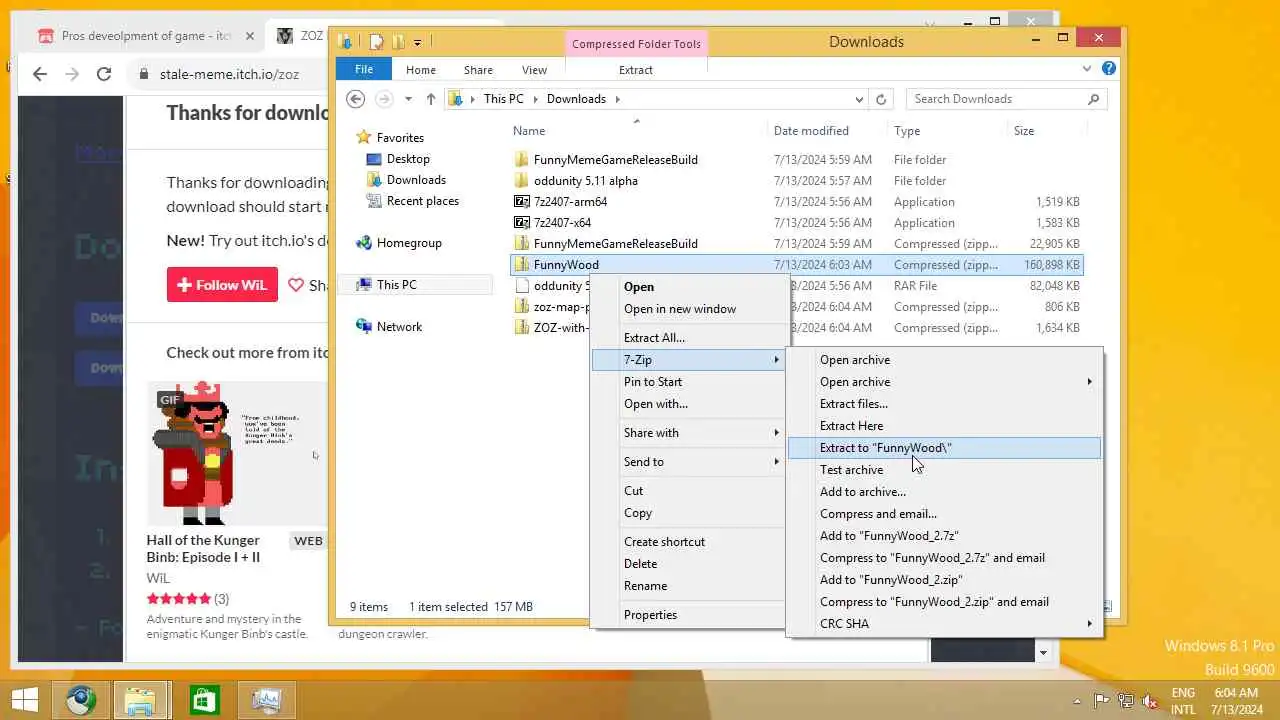Viewport: 1280px width, 720px height.
Task: Choose Extract to "FunnyWood\" in 7-Zip menu
Action: (x=944, y=448)
